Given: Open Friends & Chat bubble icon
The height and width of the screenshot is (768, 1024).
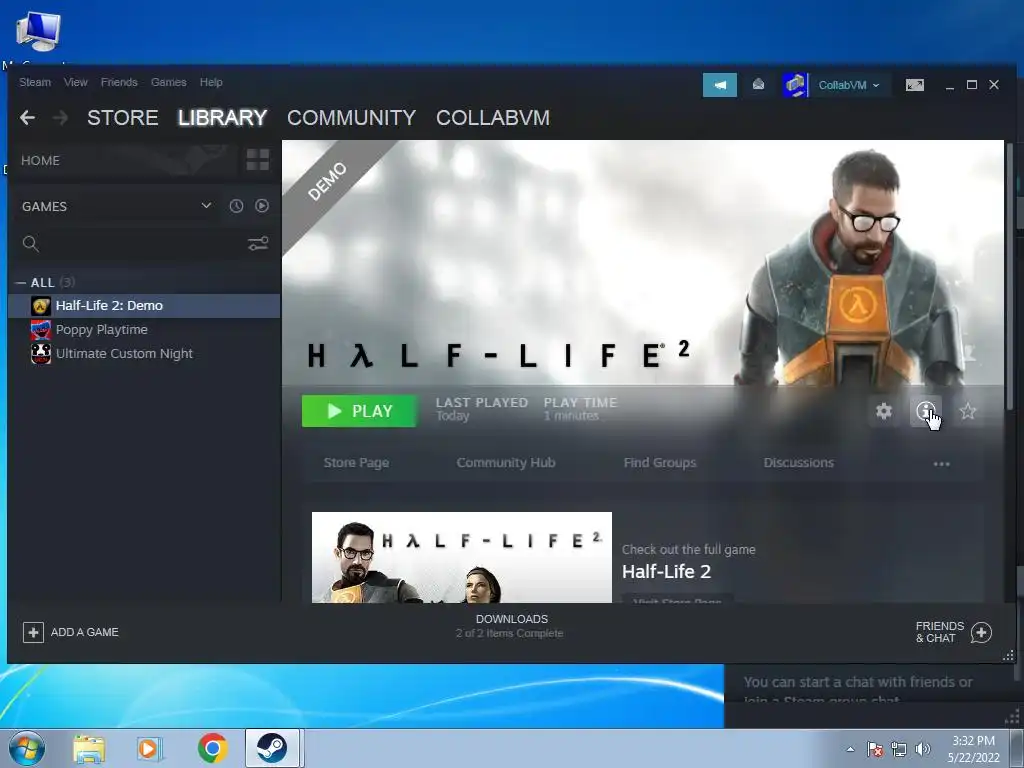Looking at the screenshot, I should tap(981, 632).
